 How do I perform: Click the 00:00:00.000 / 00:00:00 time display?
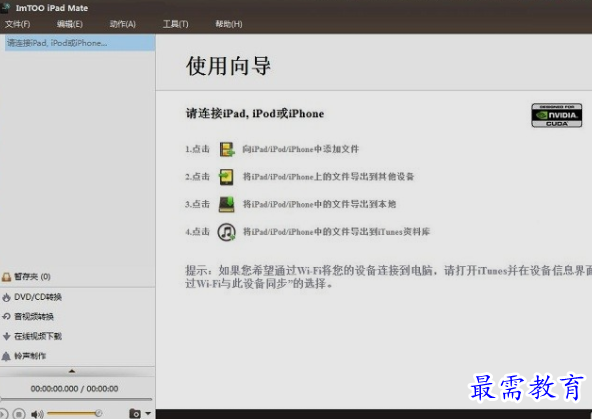[74, 389]
